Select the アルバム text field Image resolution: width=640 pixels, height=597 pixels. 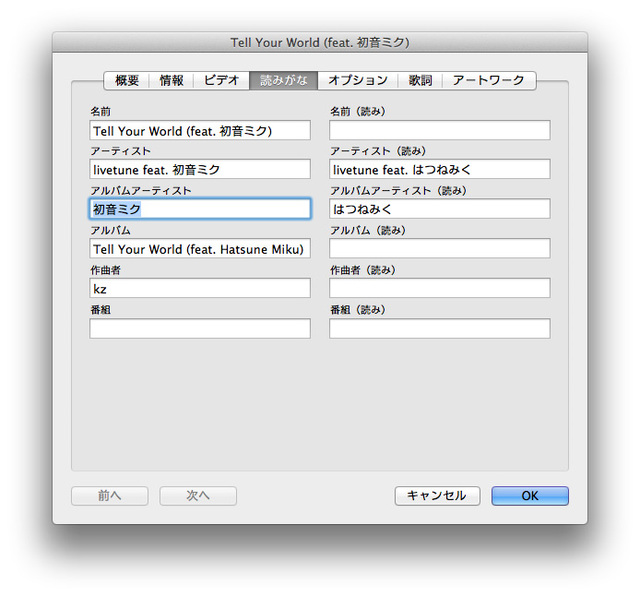tap(200, 248)
